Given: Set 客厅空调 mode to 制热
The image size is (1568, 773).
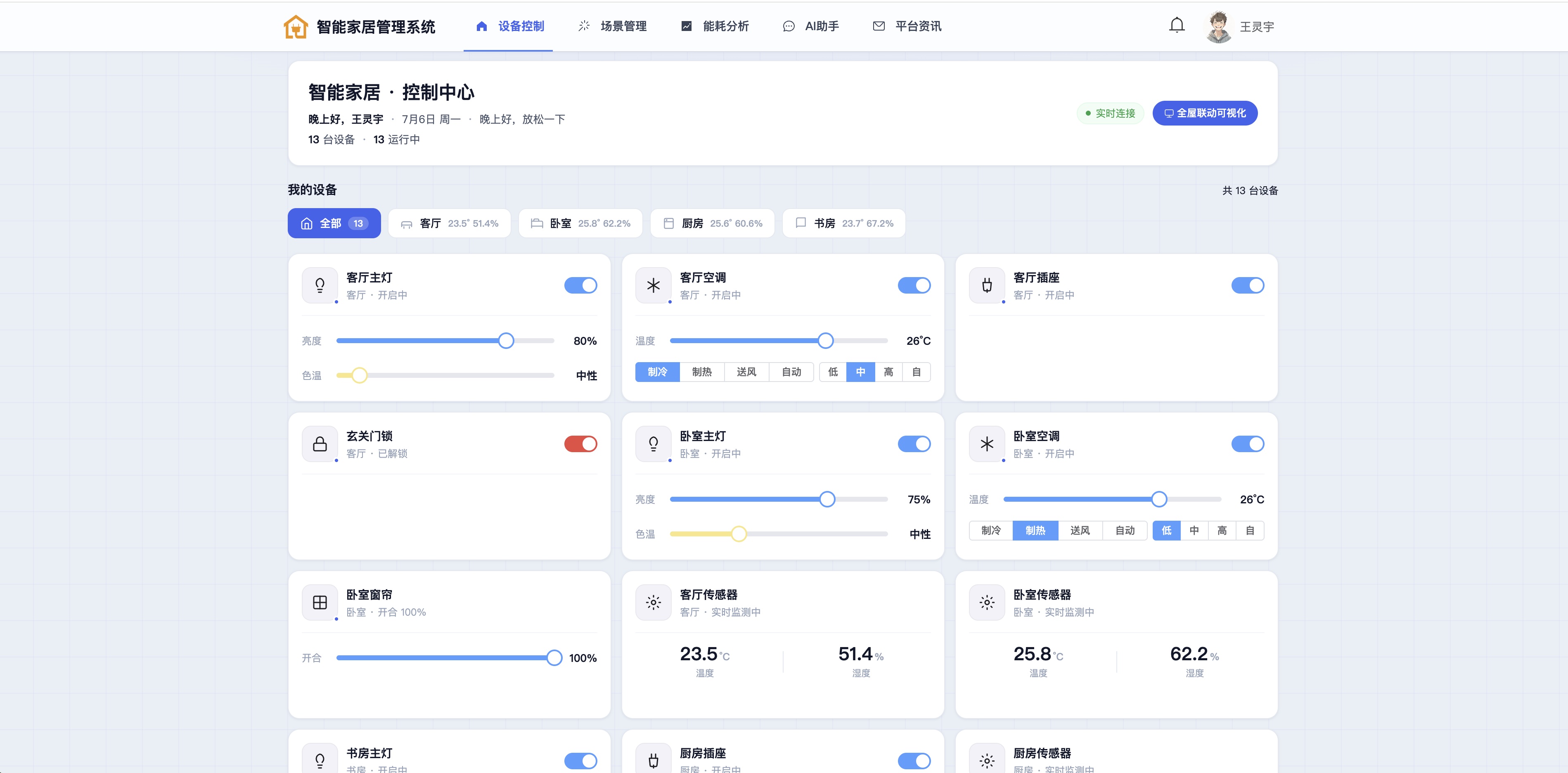Looking at the screenshot, I should pyautogui.click(x=702, y=372).
